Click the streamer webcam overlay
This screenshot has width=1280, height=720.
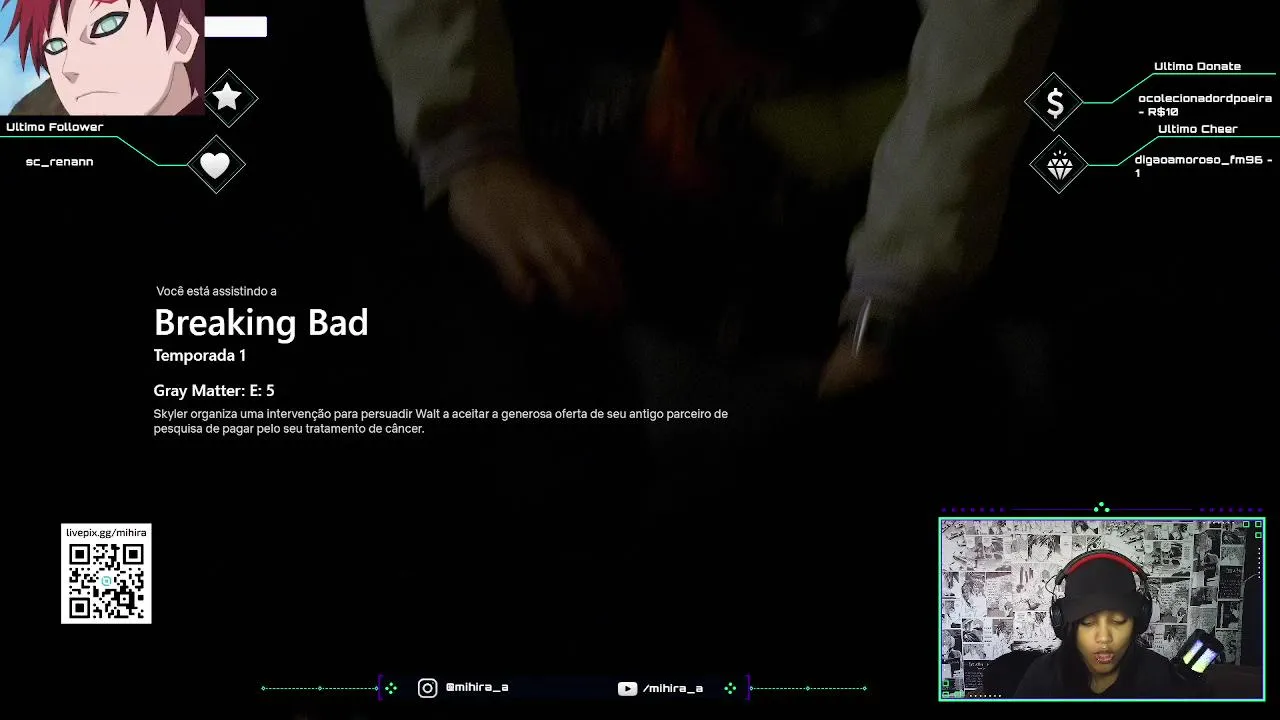coord(1102,608)
